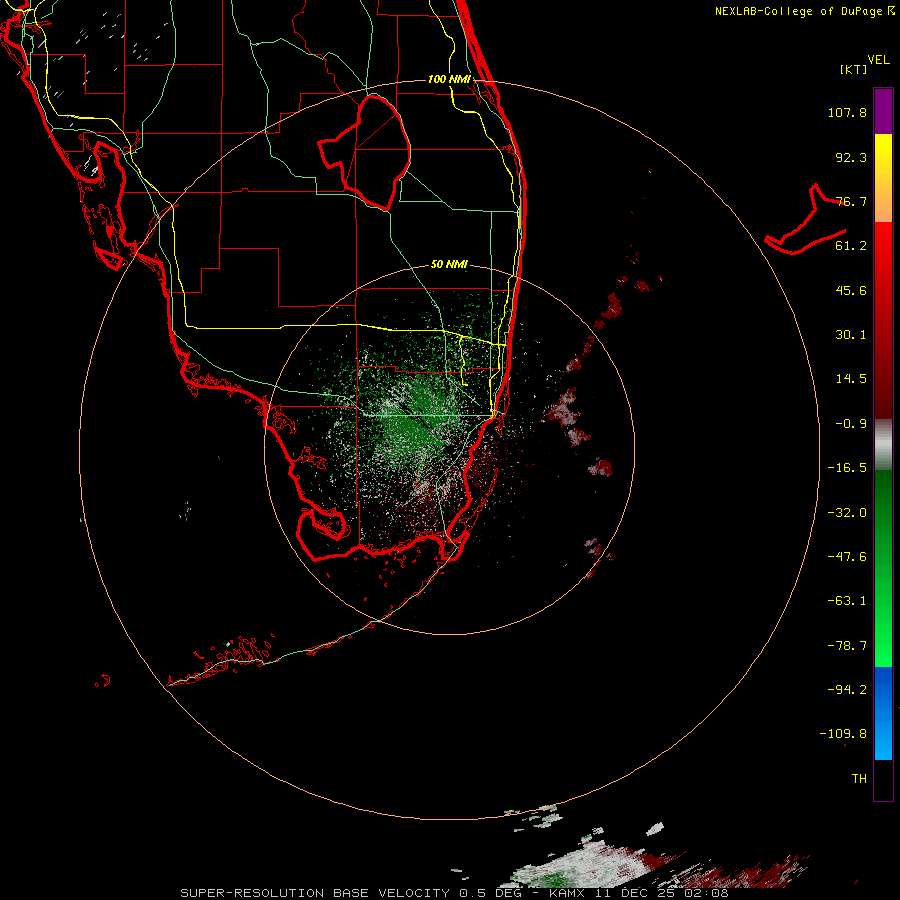Click the 45.6 legend value
Screen dimensions: 900x900
(851, 290)
